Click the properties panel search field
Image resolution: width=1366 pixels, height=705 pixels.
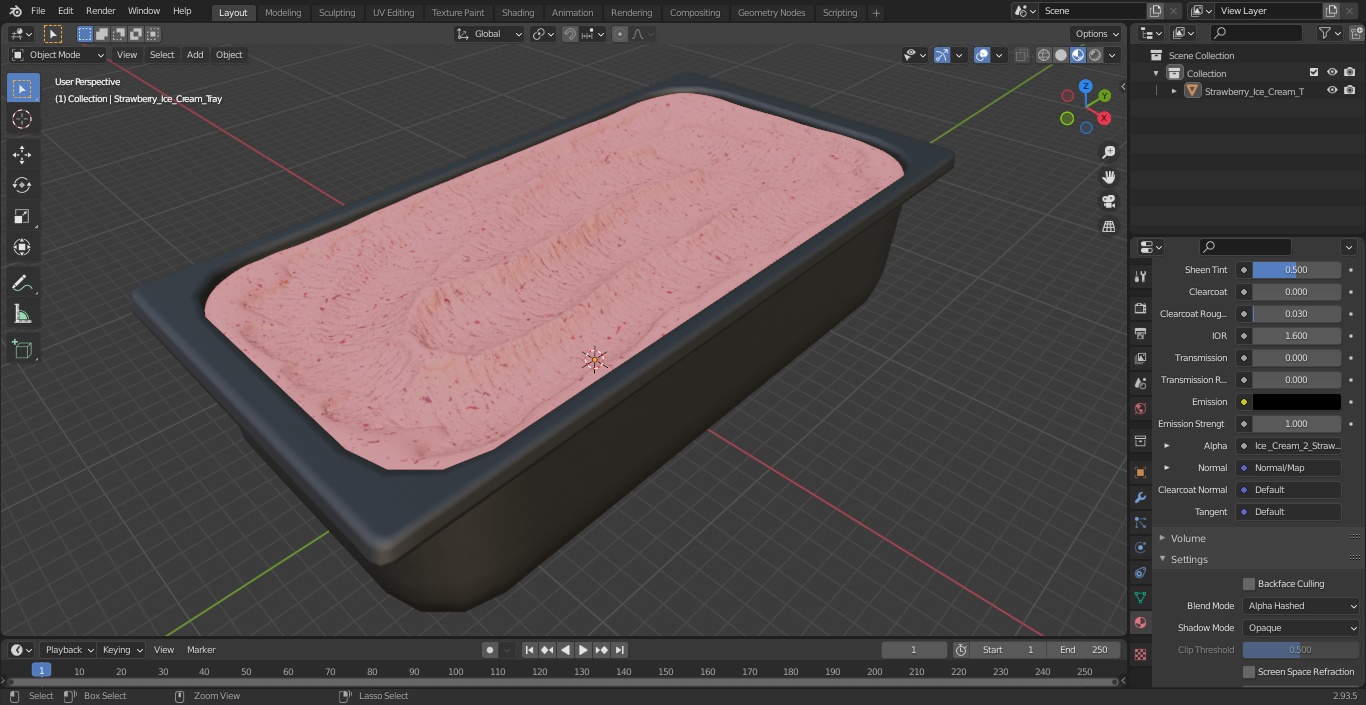click(1245, 247)
